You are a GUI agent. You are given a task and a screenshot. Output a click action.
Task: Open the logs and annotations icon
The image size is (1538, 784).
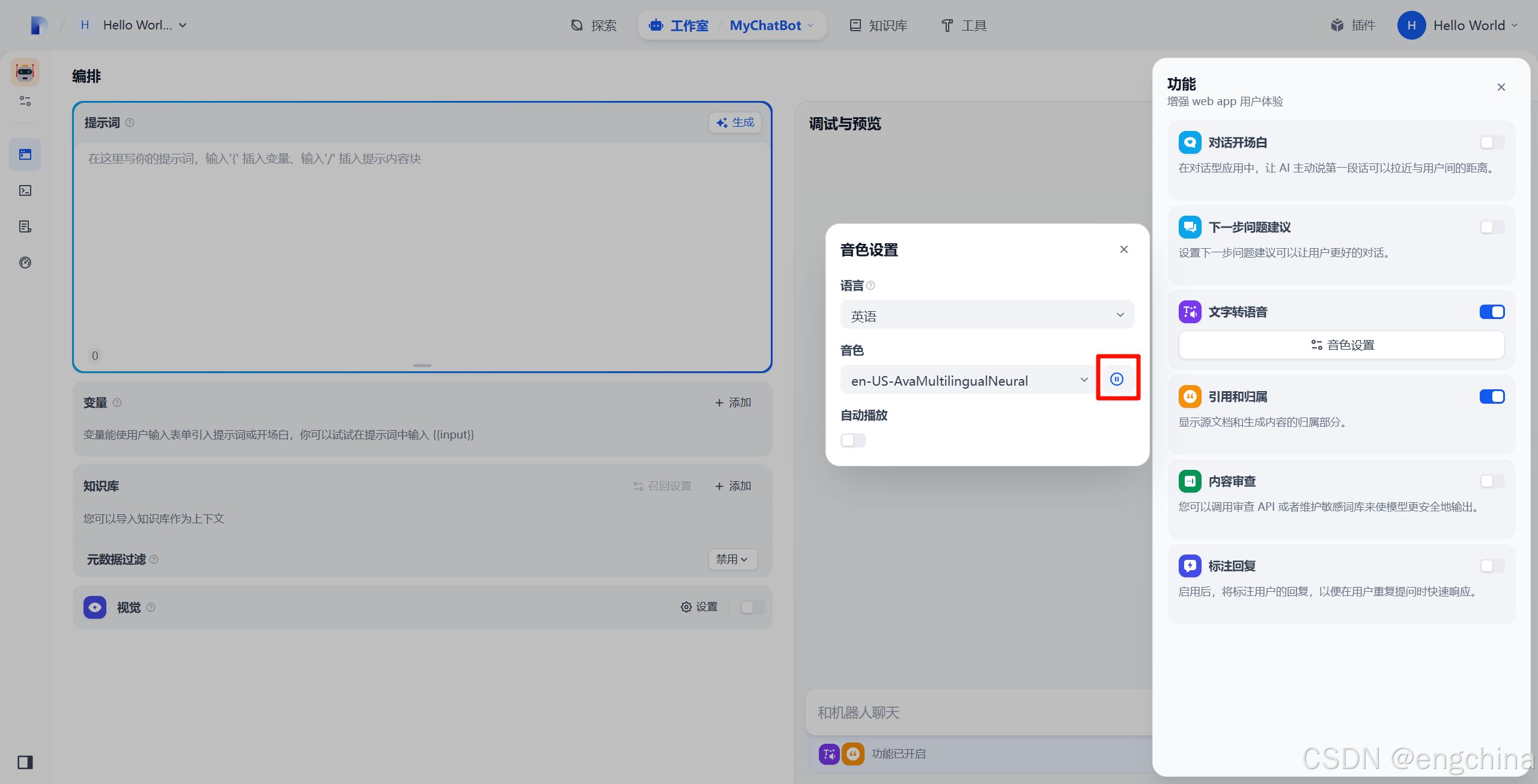(x=25, y=226)
